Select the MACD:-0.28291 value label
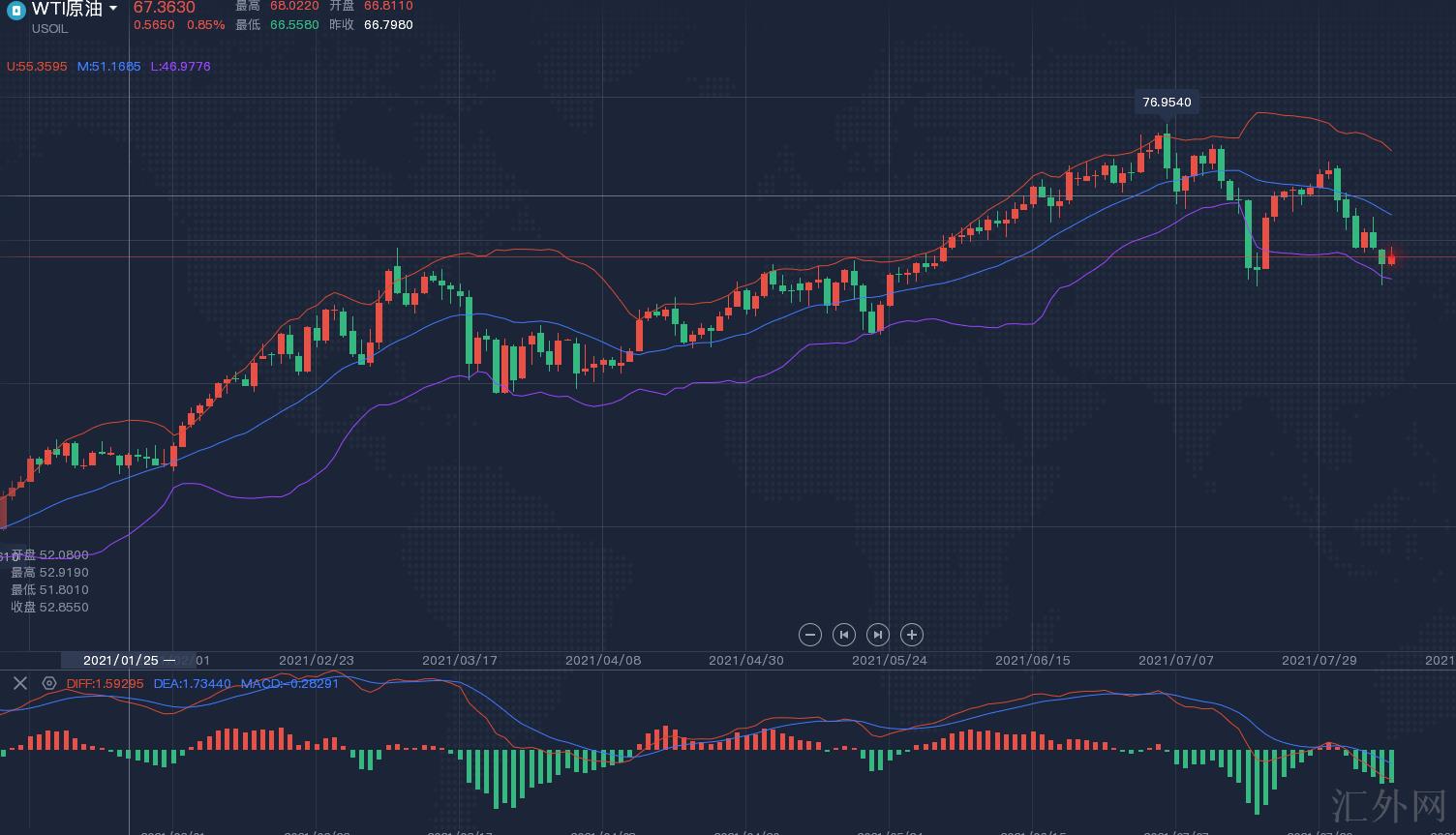1456x835 pixels. [x=289, y=684]
